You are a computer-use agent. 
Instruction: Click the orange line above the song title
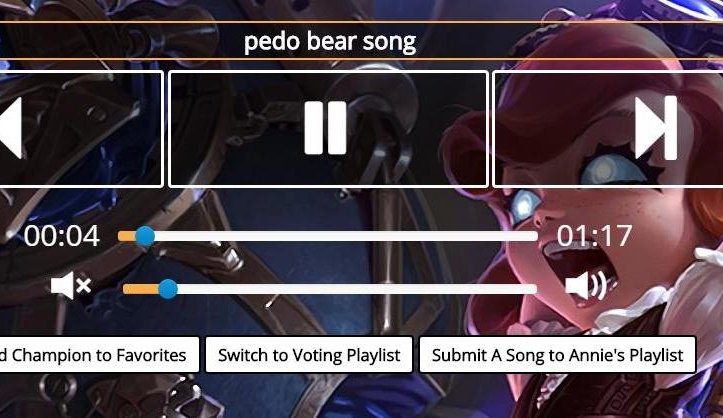(x=362, y=22)
